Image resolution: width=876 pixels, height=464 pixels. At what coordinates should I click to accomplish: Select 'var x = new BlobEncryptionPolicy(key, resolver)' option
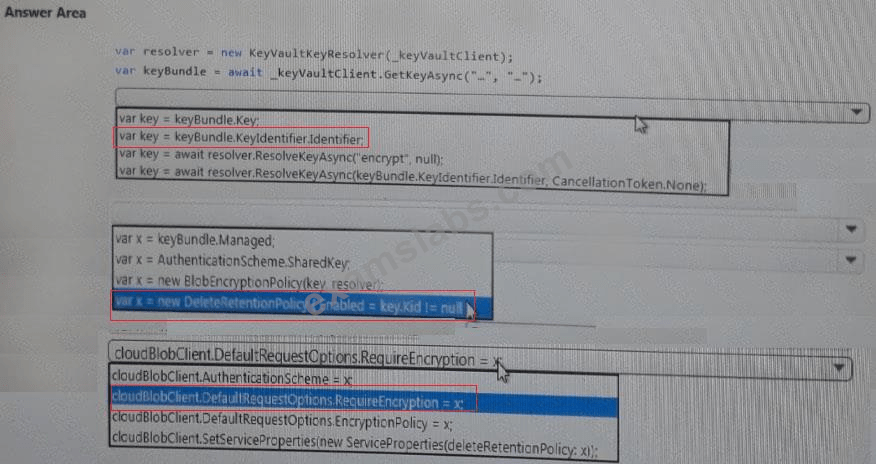coord(249,282)
